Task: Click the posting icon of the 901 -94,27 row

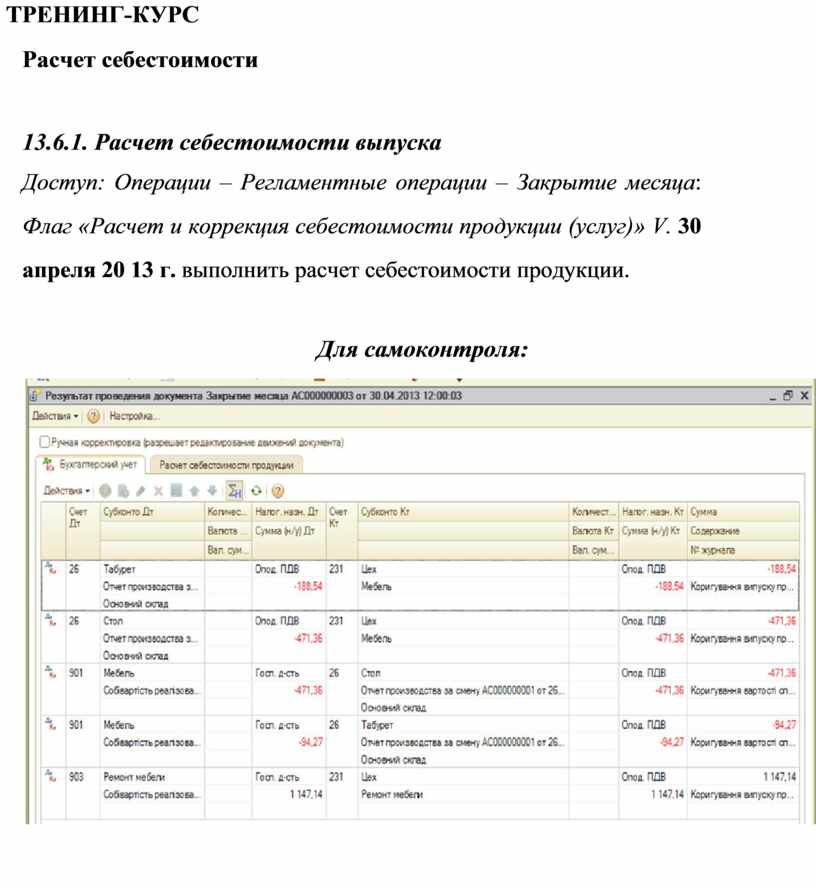Action: point(52,724)
